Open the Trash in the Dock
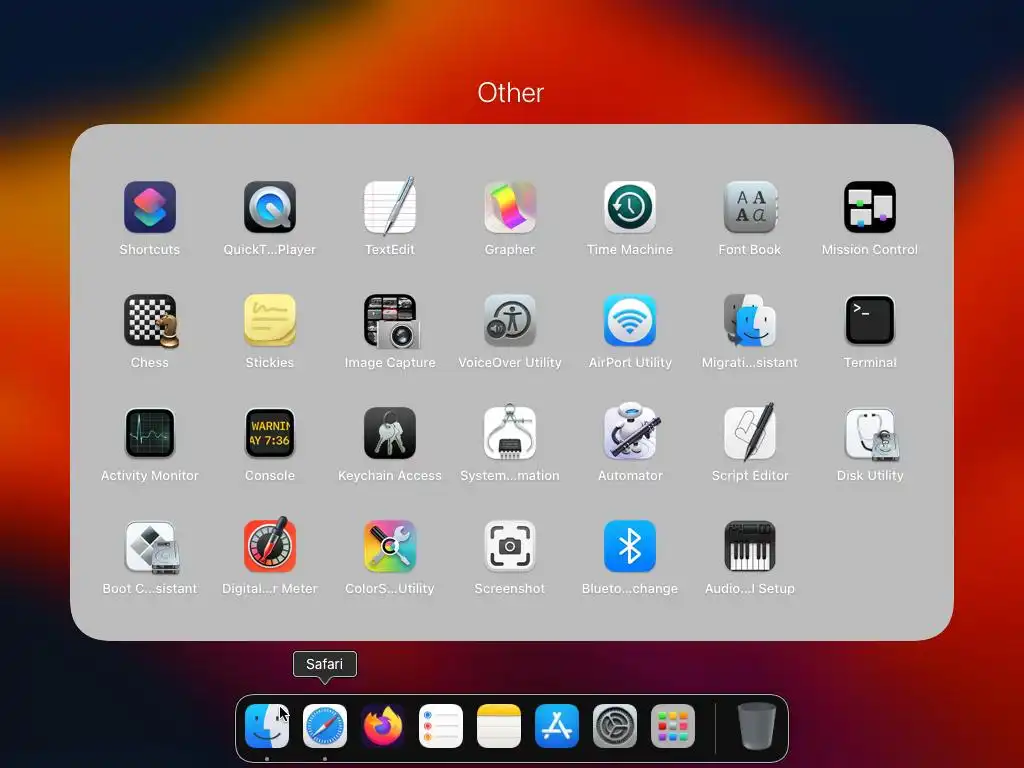Screen dimensions: 1024x768 point(757,726)
